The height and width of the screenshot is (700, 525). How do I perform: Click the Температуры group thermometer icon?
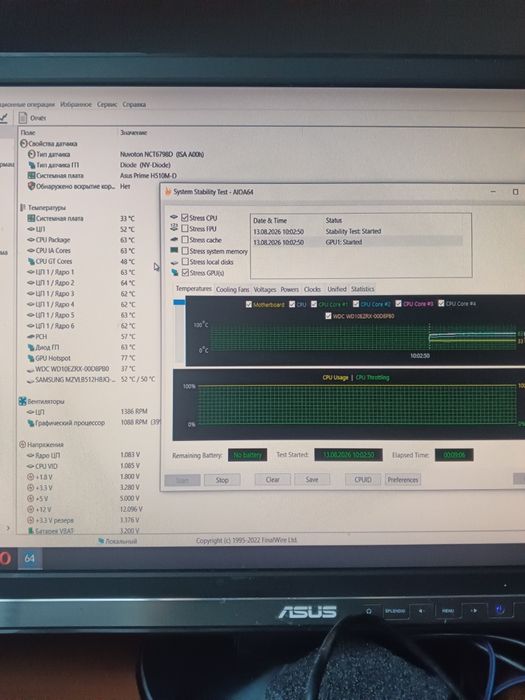tap(23, 208)
